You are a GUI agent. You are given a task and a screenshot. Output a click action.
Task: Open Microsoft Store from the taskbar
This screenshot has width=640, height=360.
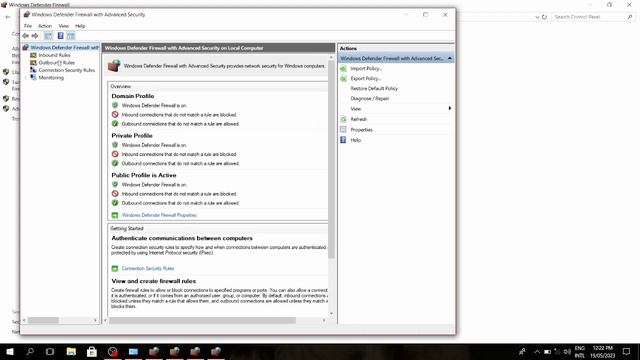click(x=92, y=351)
